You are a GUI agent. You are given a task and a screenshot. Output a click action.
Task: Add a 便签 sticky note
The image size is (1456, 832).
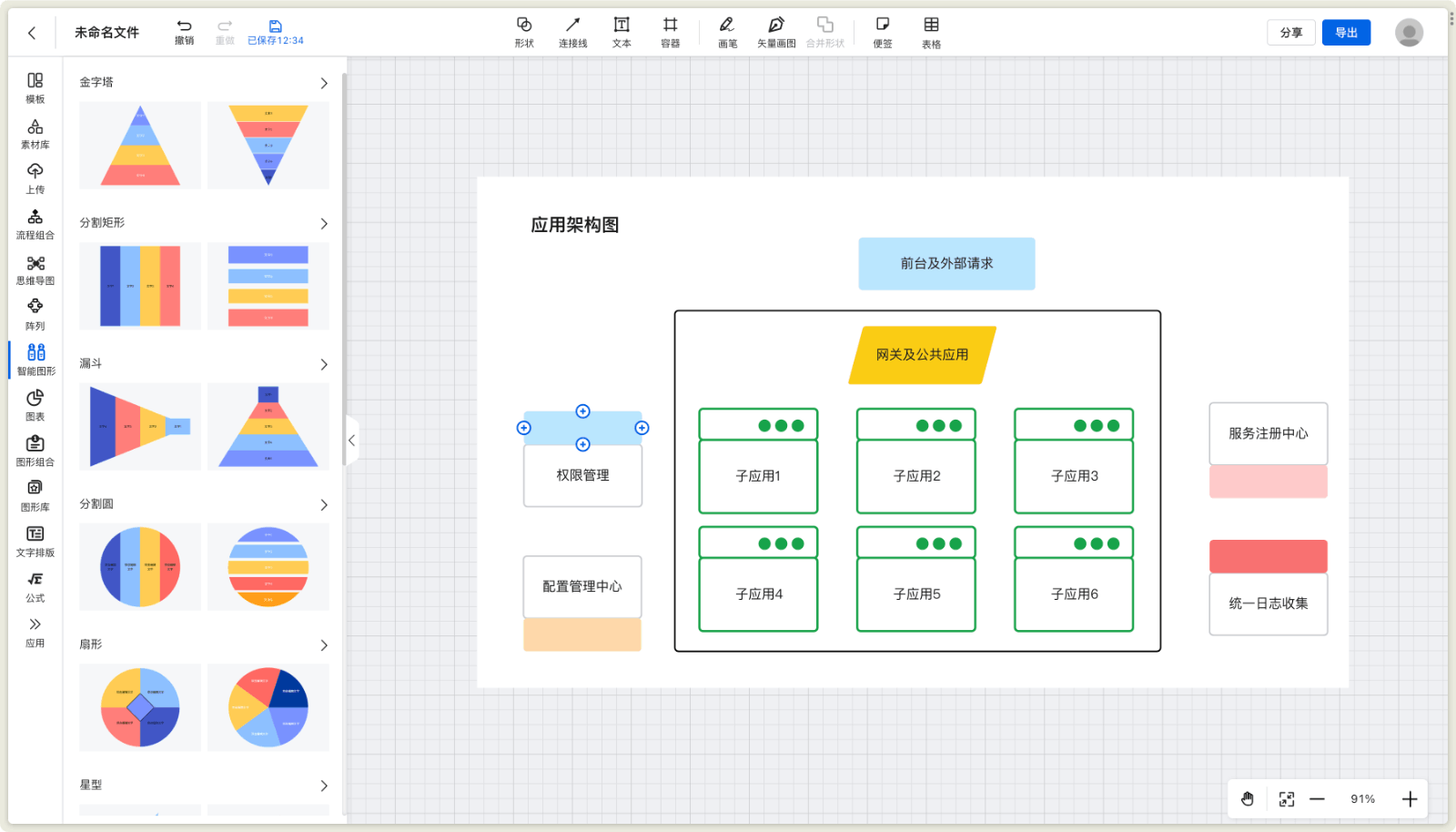[x=882, y=31]
